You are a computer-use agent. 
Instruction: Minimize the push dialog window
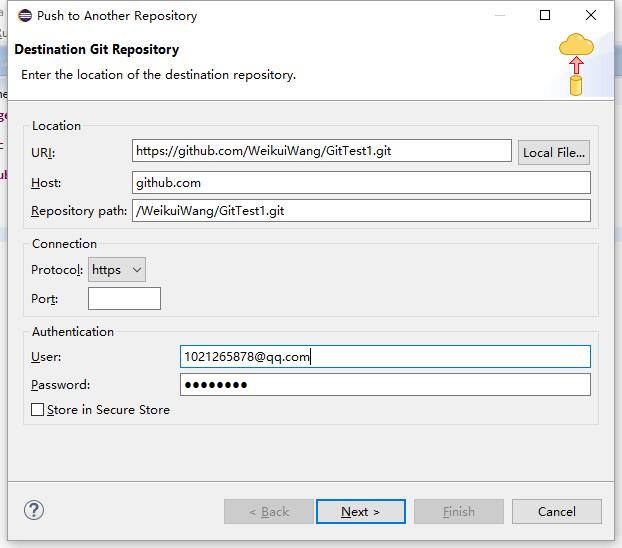499,15
